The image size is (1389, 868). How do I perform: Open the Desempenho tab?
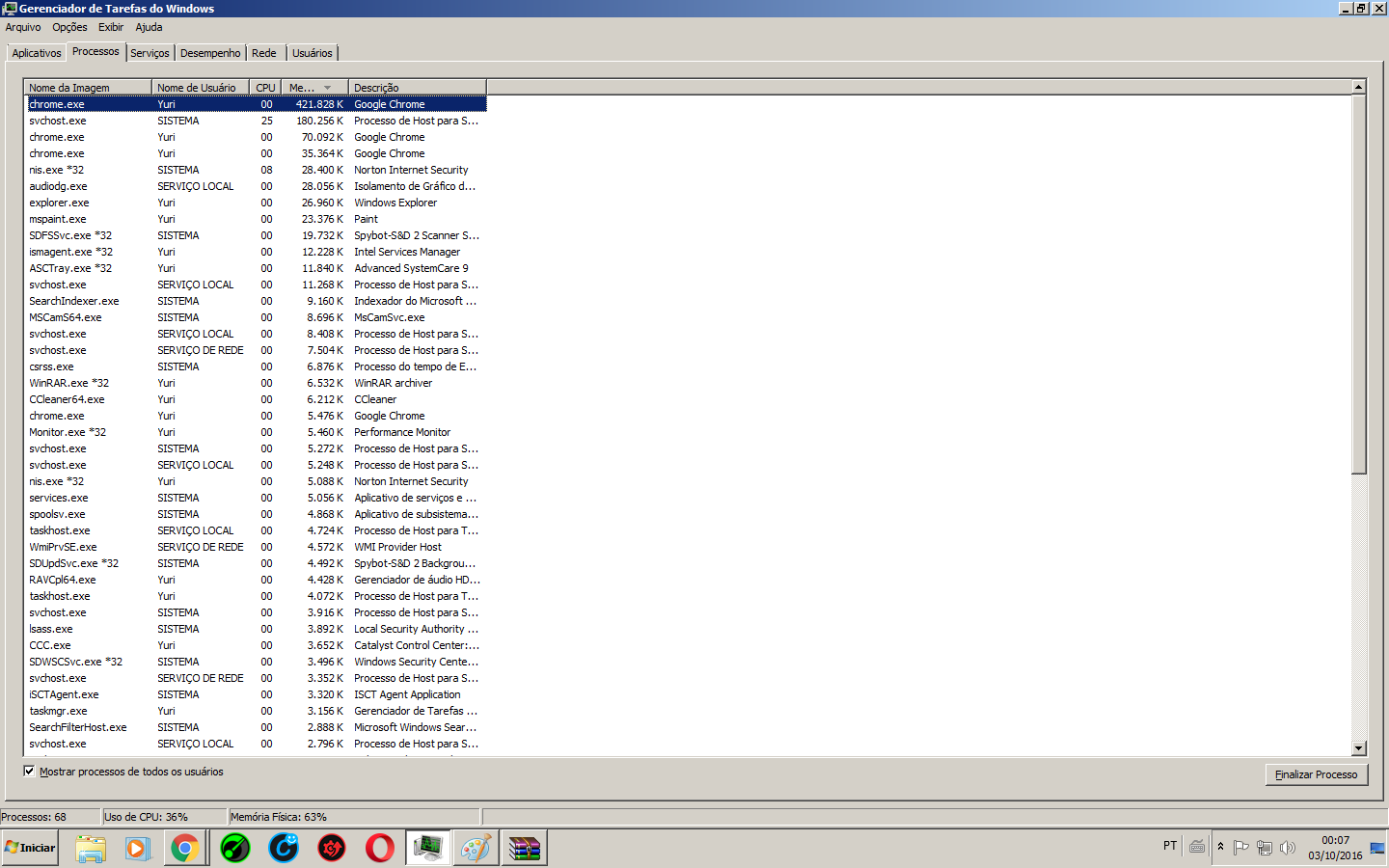pyautogui.click(x=210, y=53)
